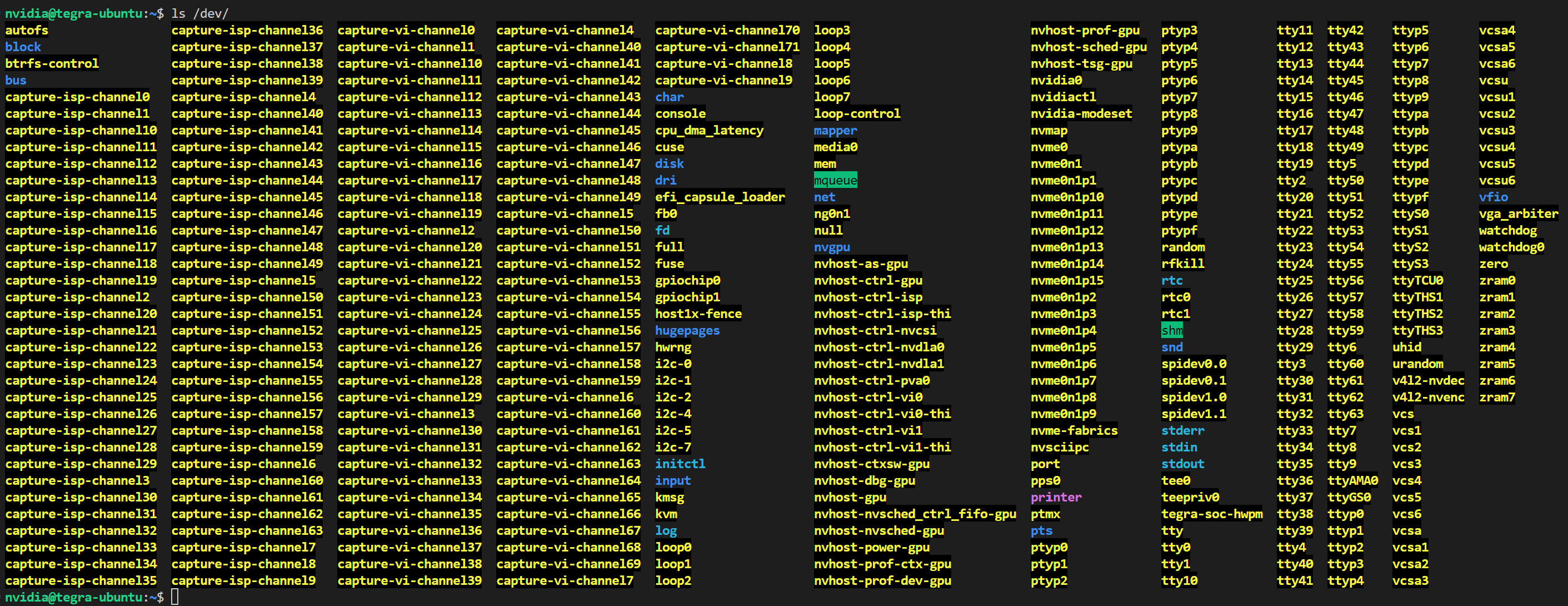Click the blue vfio directory name
This screenshot has height=606, width=1568.
(1492, 197)
